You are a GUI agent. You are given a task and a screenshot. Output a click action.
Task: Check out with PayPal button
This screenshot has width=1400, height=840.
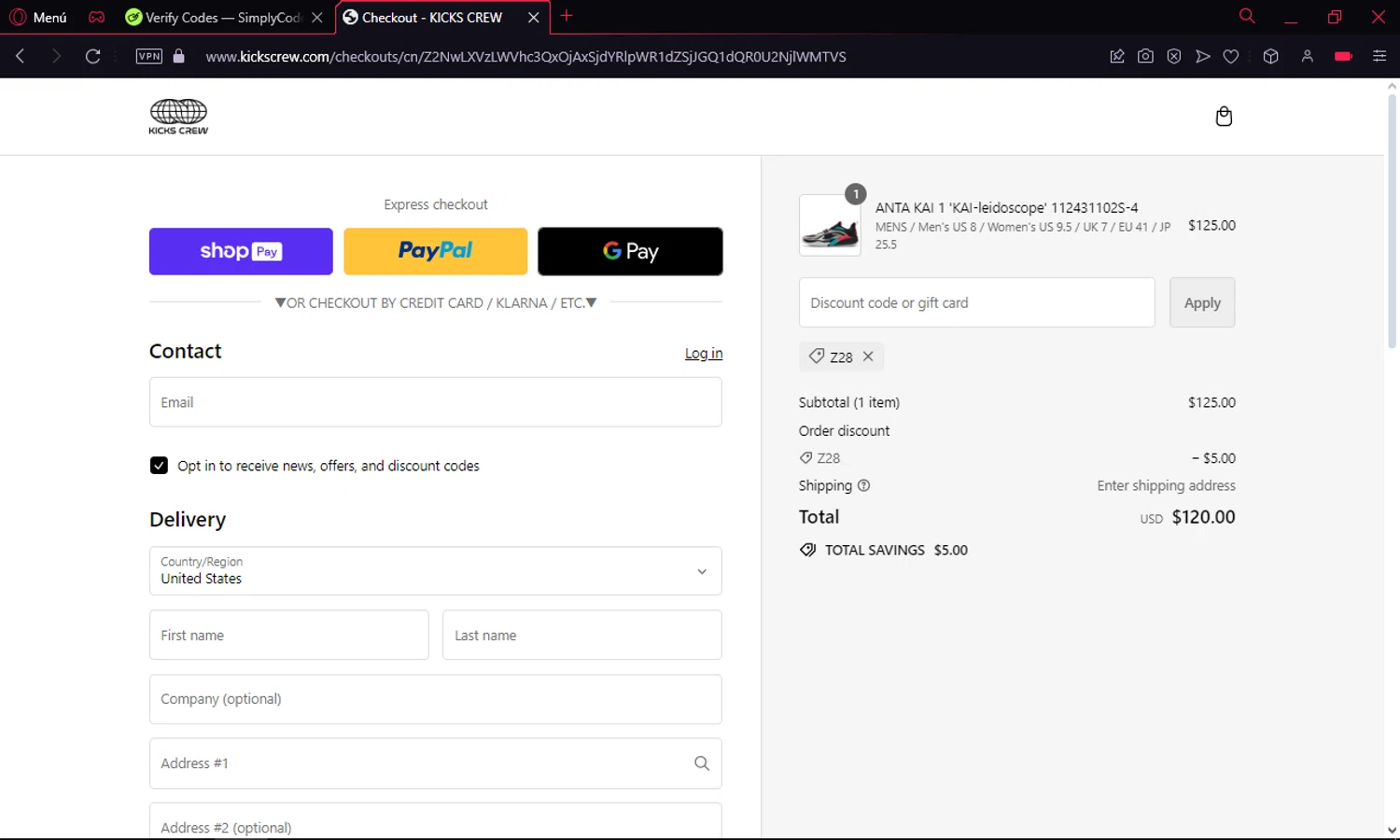435,251
